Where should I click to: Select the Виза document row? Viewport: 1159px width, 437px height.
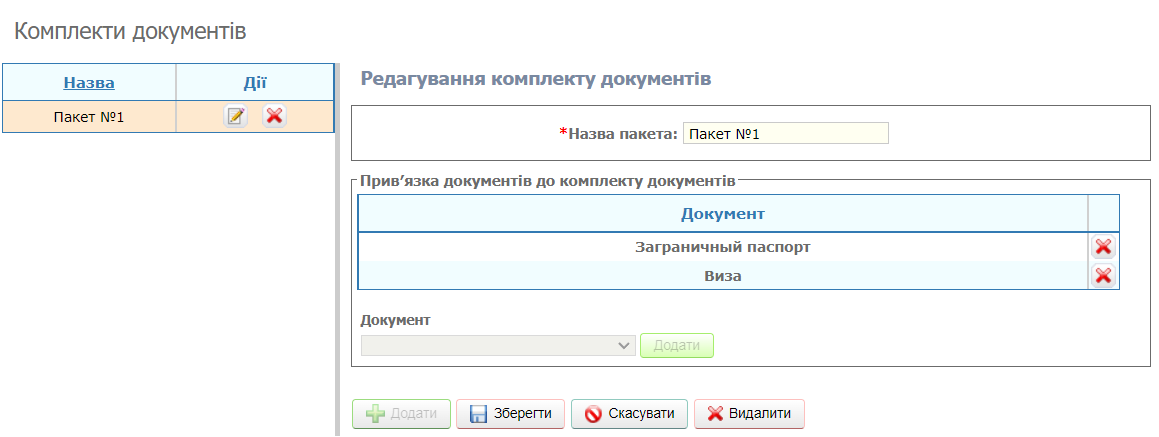(x=722, y=276)
